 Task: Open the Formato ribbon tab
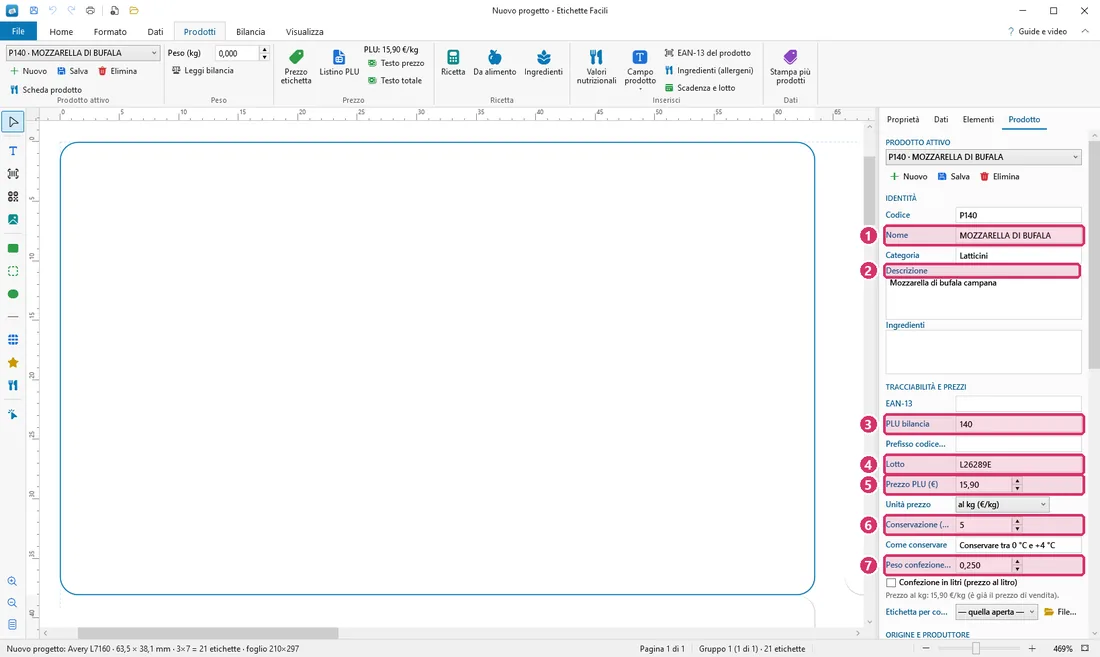tap(110, 32)
